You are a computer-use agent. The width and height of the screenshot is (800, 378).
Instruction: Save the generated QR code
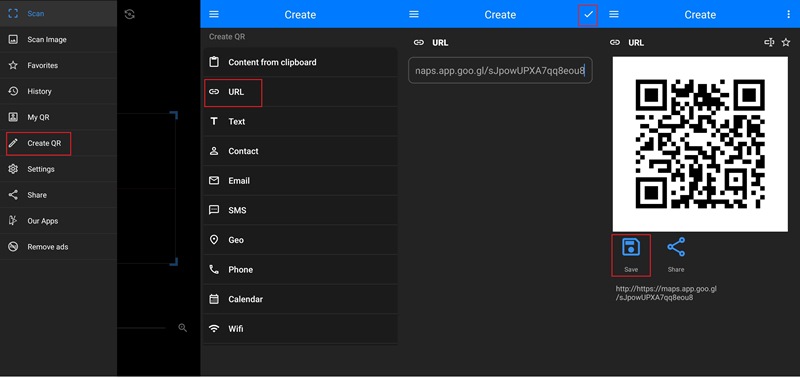pos(631,255)
